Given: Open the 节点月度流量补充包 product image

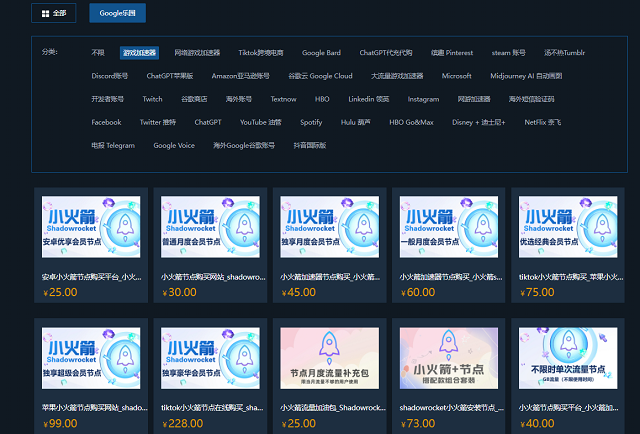Looking at the screenshot, I should pos(329,358).
